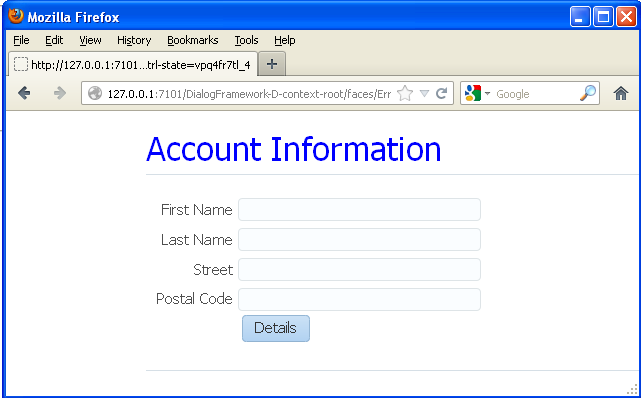
Task: Maximize the Firefox window
Action: (603, 17)
